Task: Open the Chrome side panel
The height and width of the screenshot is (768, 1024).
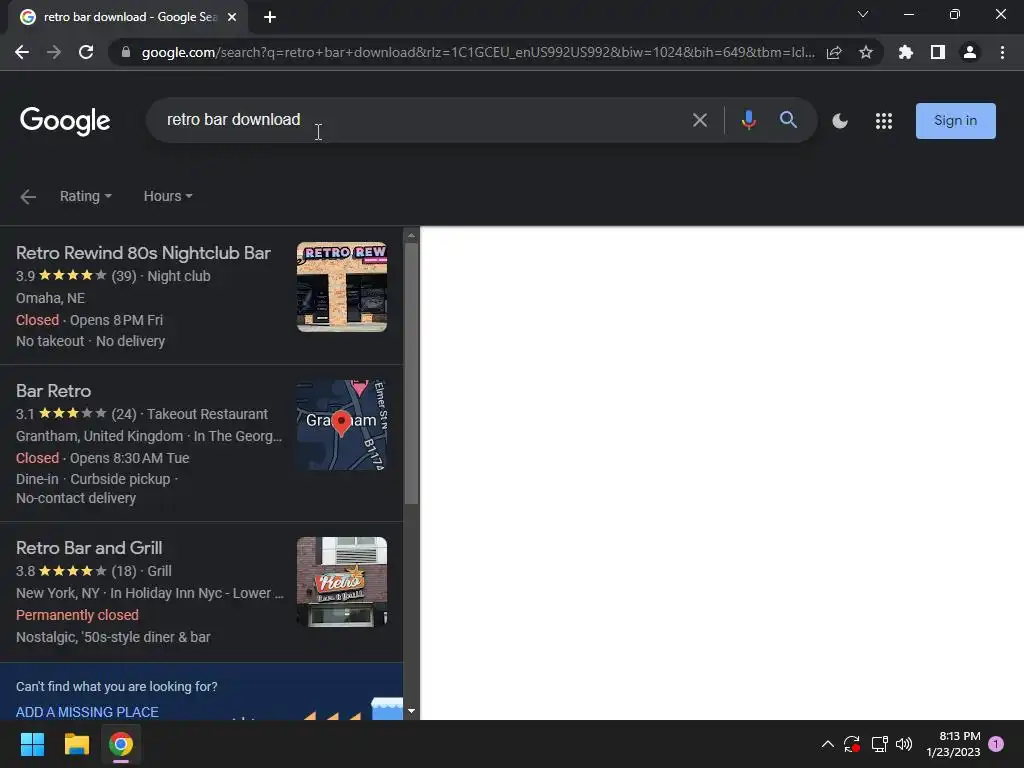Action: coord(938,52)
